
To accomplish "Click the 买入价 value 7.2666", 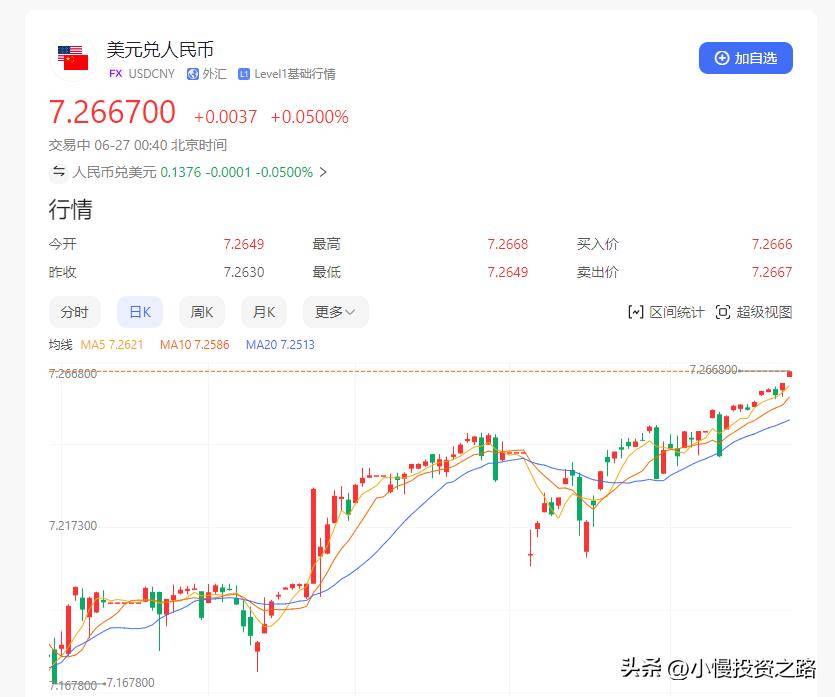I will coord(772,244).
